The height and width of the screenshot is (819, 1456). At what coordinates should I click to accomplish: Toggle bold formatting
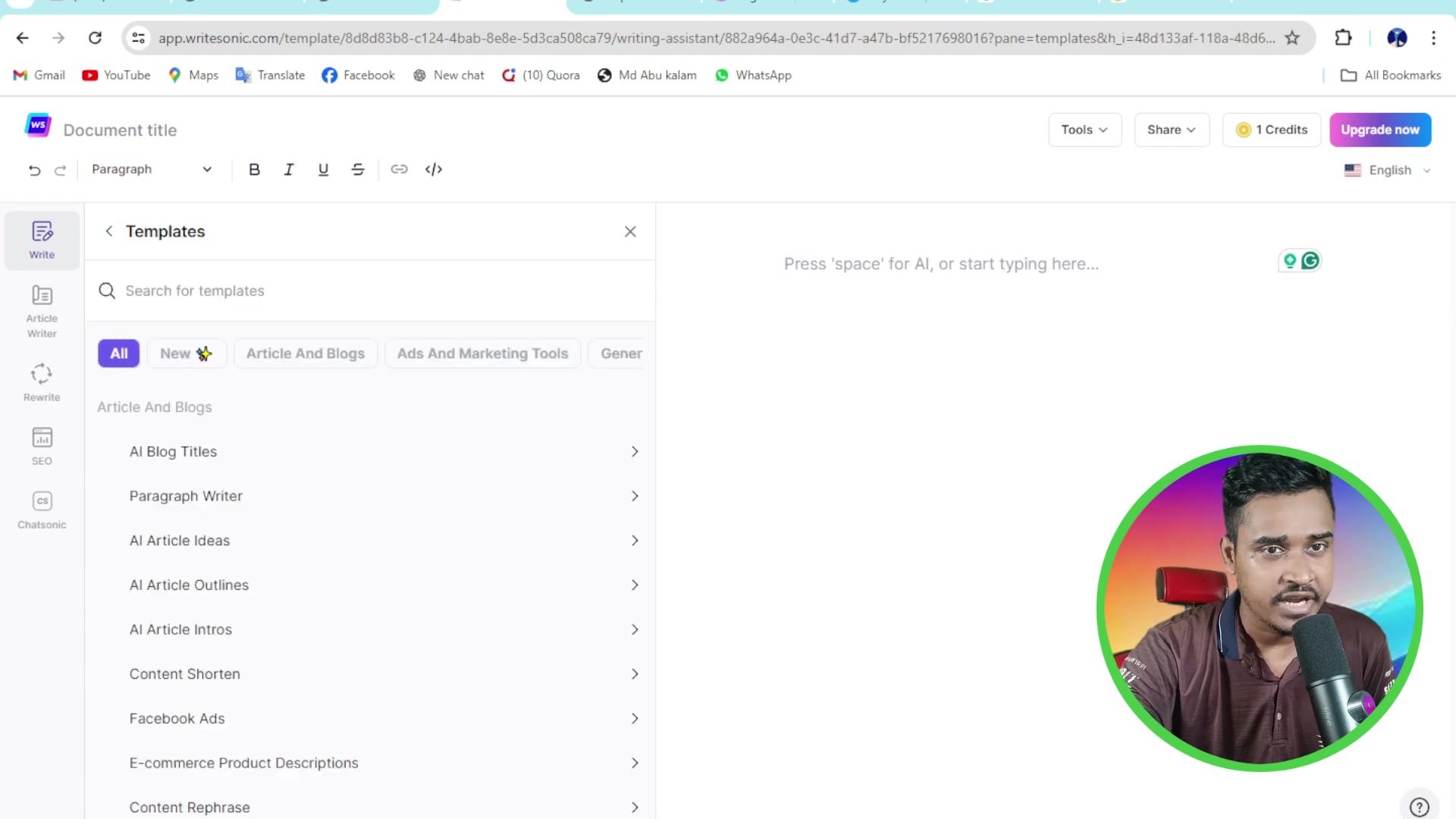(255, 169)
